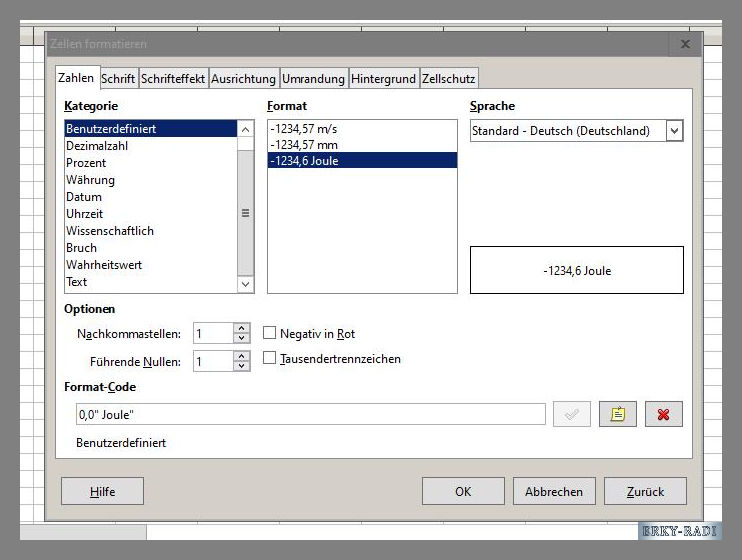This screenshot has height=560, width=742.
Task: Decrease Nachkommastellen with down arrow
Action: click(242, 338)
